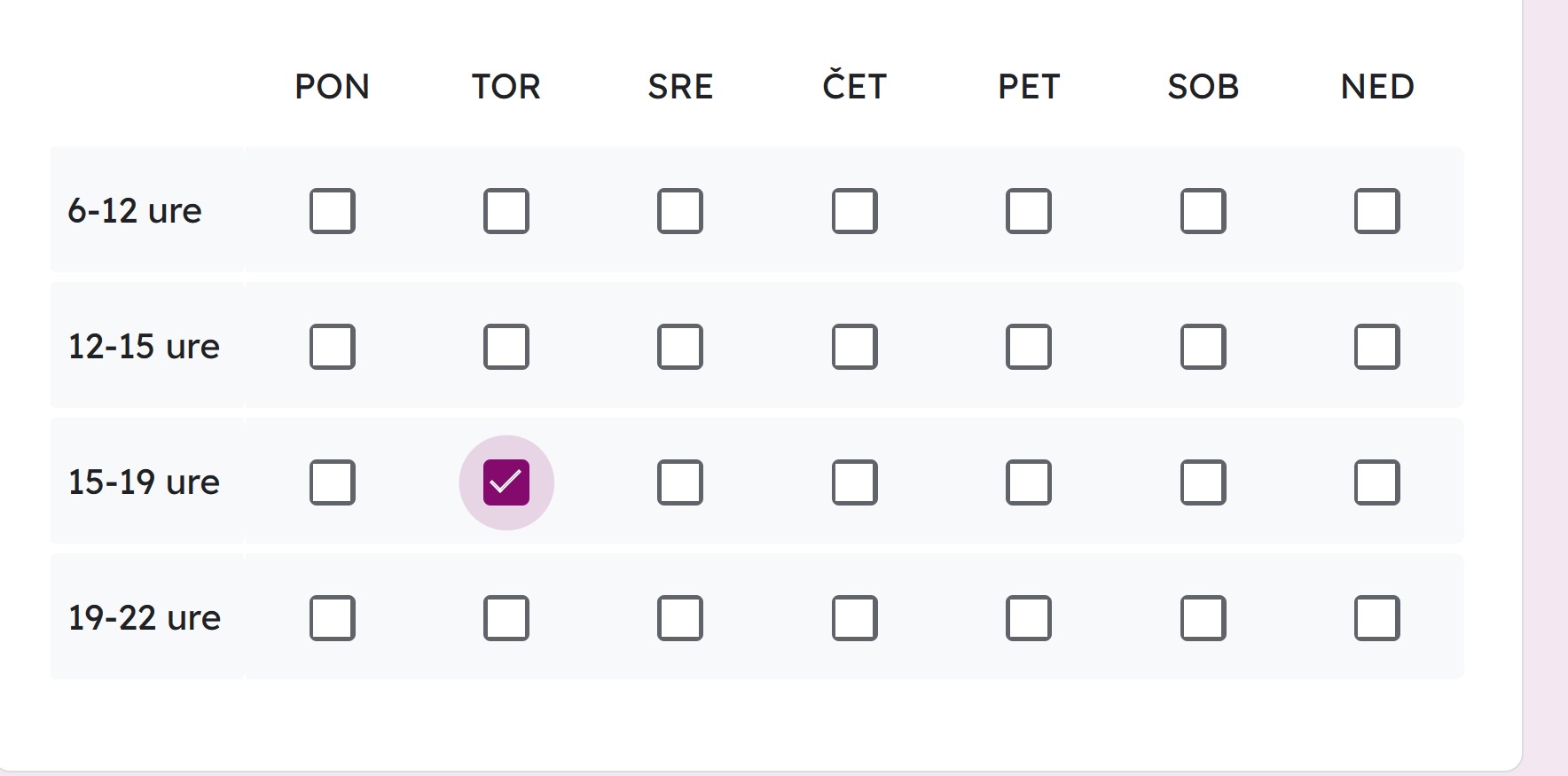
Task: Check ČET in the 6-12 ure row
Action: click(855, 211)
